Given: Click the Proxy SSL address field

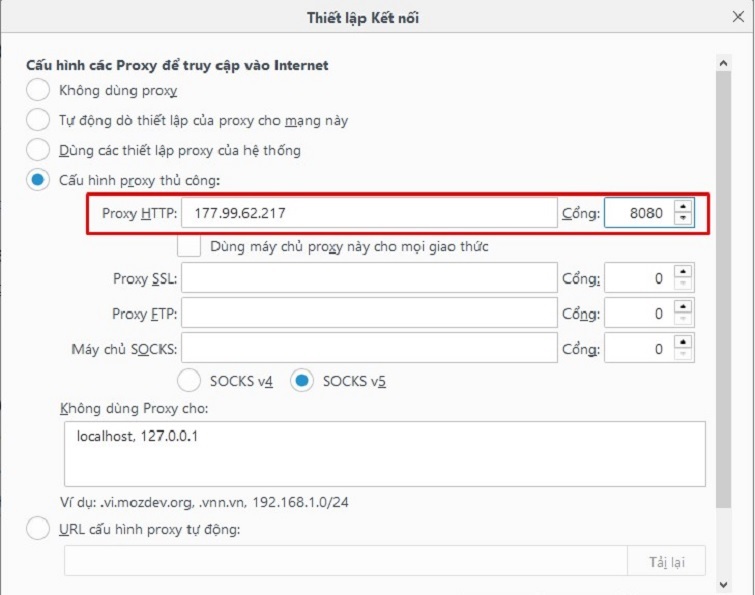Looking at the screenshot, I should pyautogui.click(x=368, y=278).
